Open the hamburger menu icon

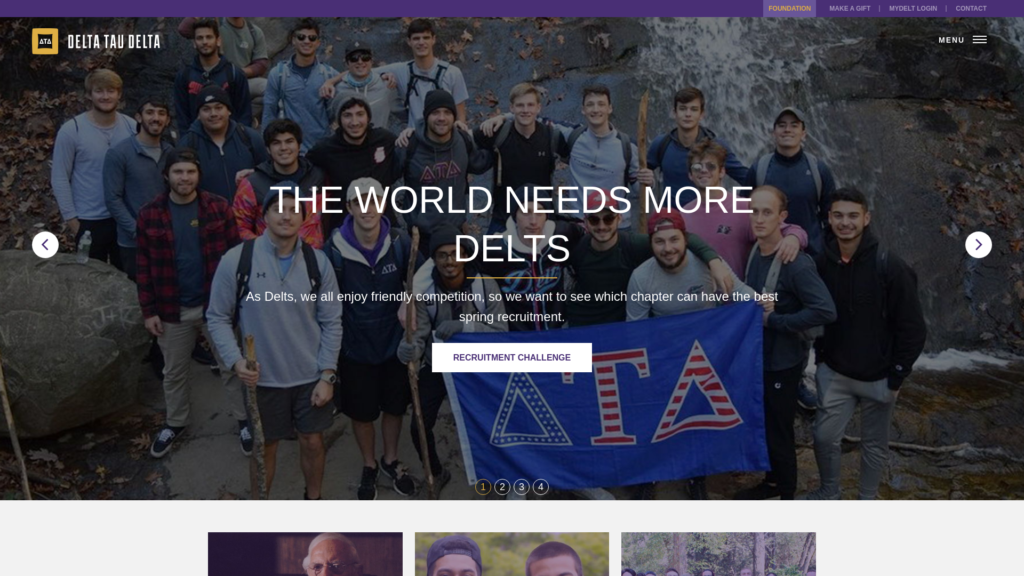point(980,40)
